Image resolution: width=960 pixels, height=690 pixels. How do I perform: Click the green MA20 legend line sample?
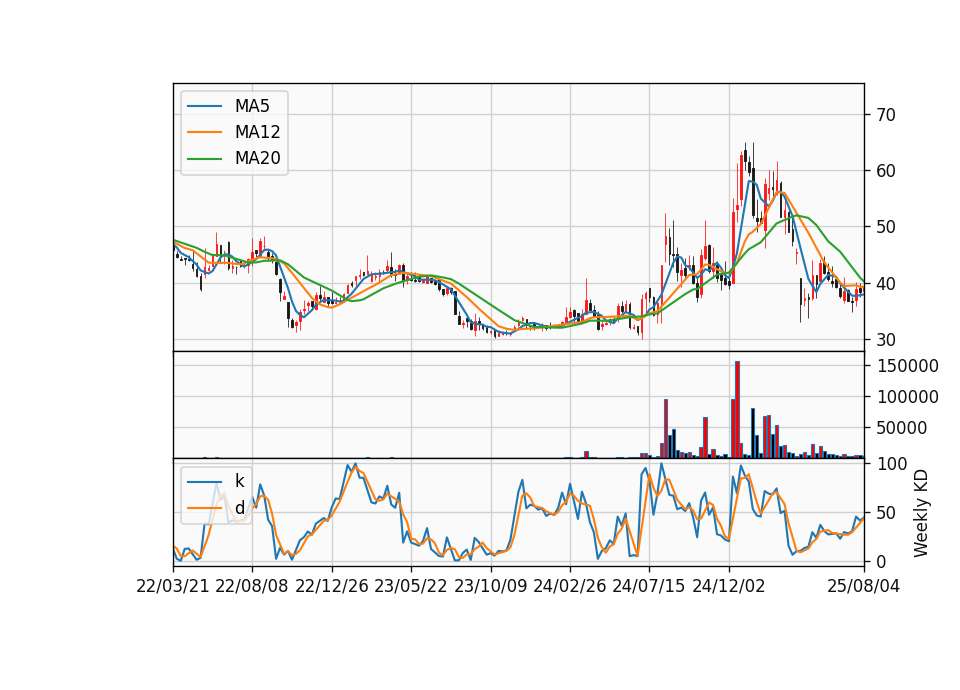pos(204,158)
